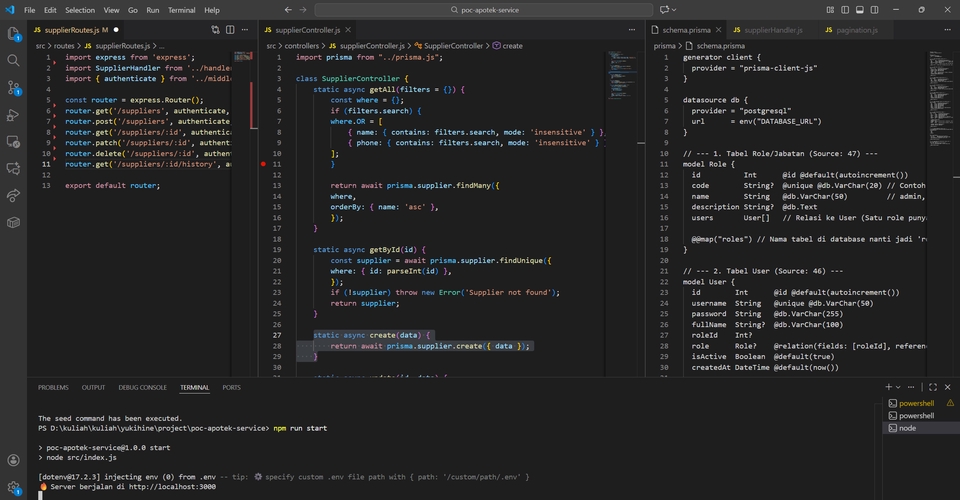The width and height of the screenshot is (960, 500).
Task: Open the Explorer view in activity bar
Action: [x=13, y=34]
